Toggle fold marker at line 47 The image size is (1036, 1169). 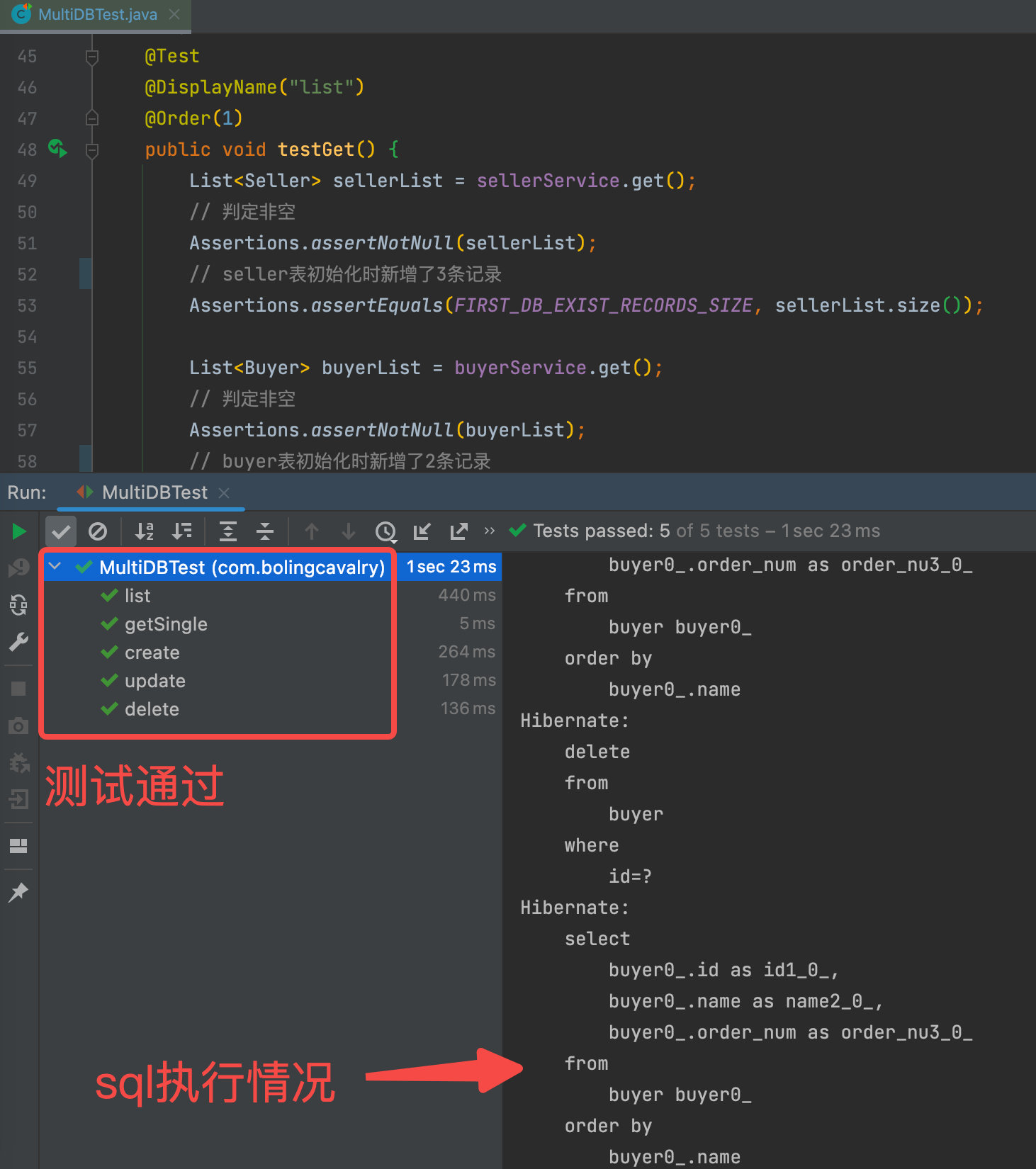click(91, 118)
